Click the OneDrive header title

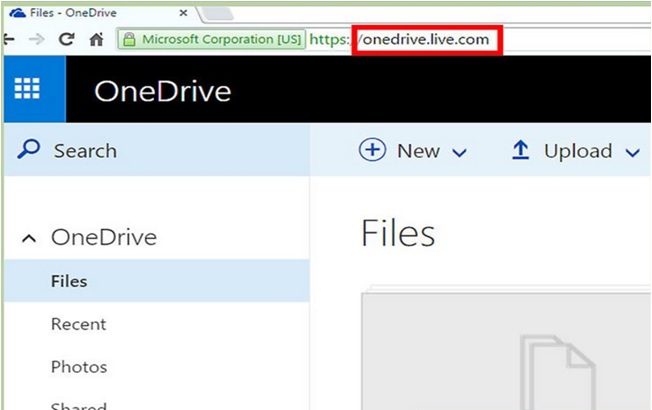pyautogui.click(x=163, y=91)
